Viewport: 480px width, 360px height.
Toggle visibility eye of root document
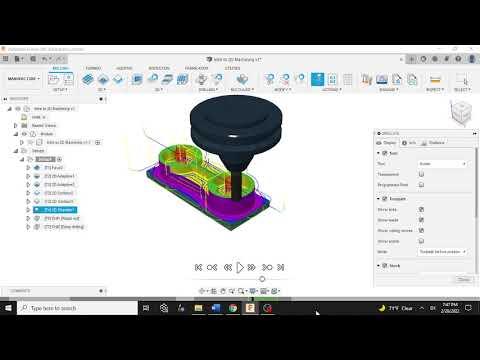[x=18, y=109]
